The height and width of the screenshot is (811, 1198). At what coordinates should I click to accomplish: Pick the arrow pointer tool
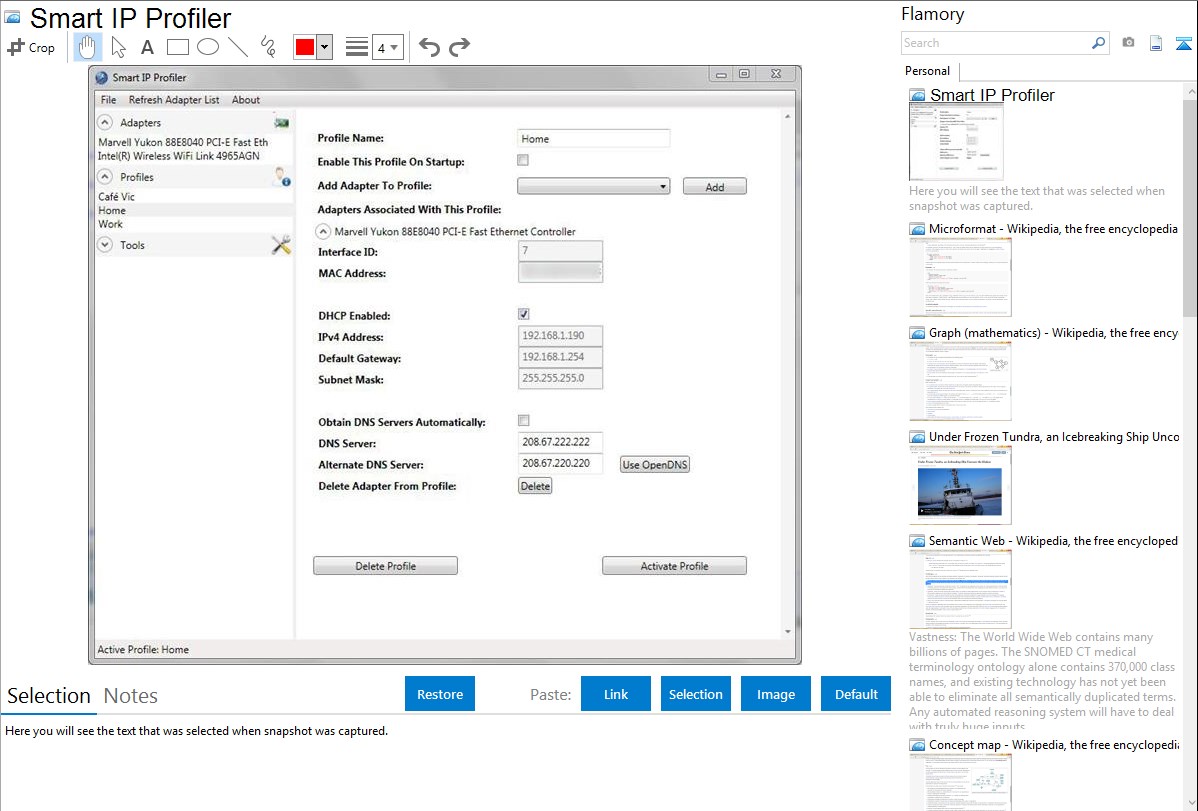pos(118,47)
